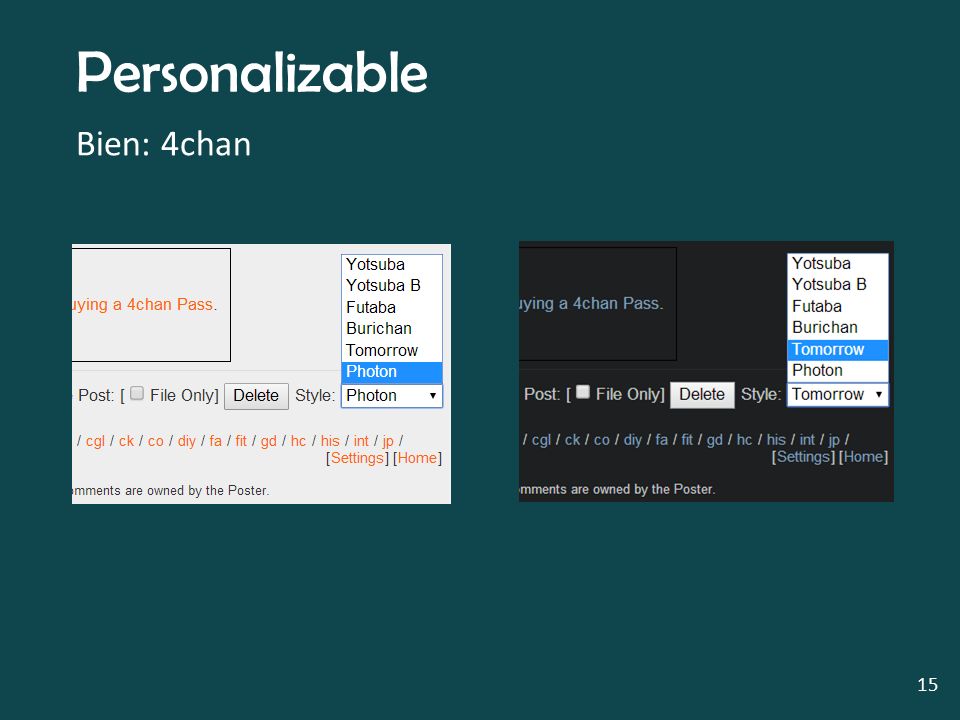Click Delete button in dark theme screenshot

pyautogui.click(x=702, y=395)
